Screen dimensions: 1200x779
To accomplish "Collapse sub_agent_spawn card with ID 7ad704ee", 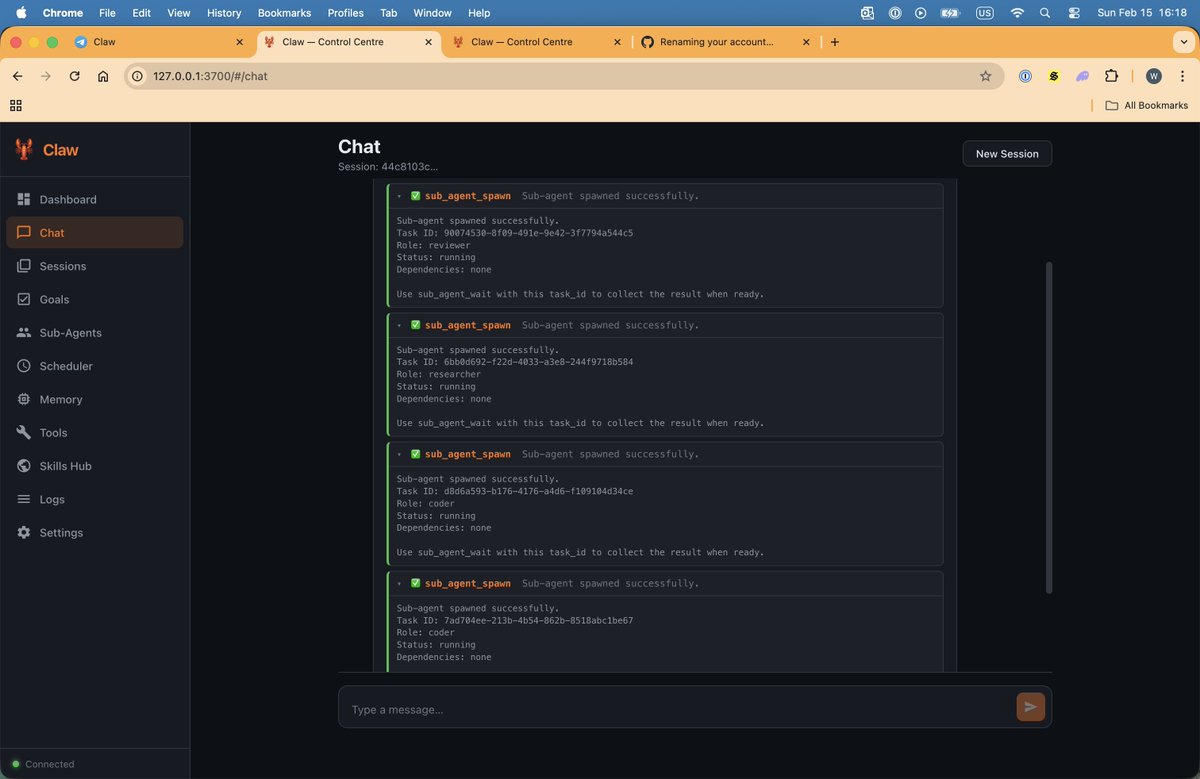I will pyautogui.click(x=400, y=583).
